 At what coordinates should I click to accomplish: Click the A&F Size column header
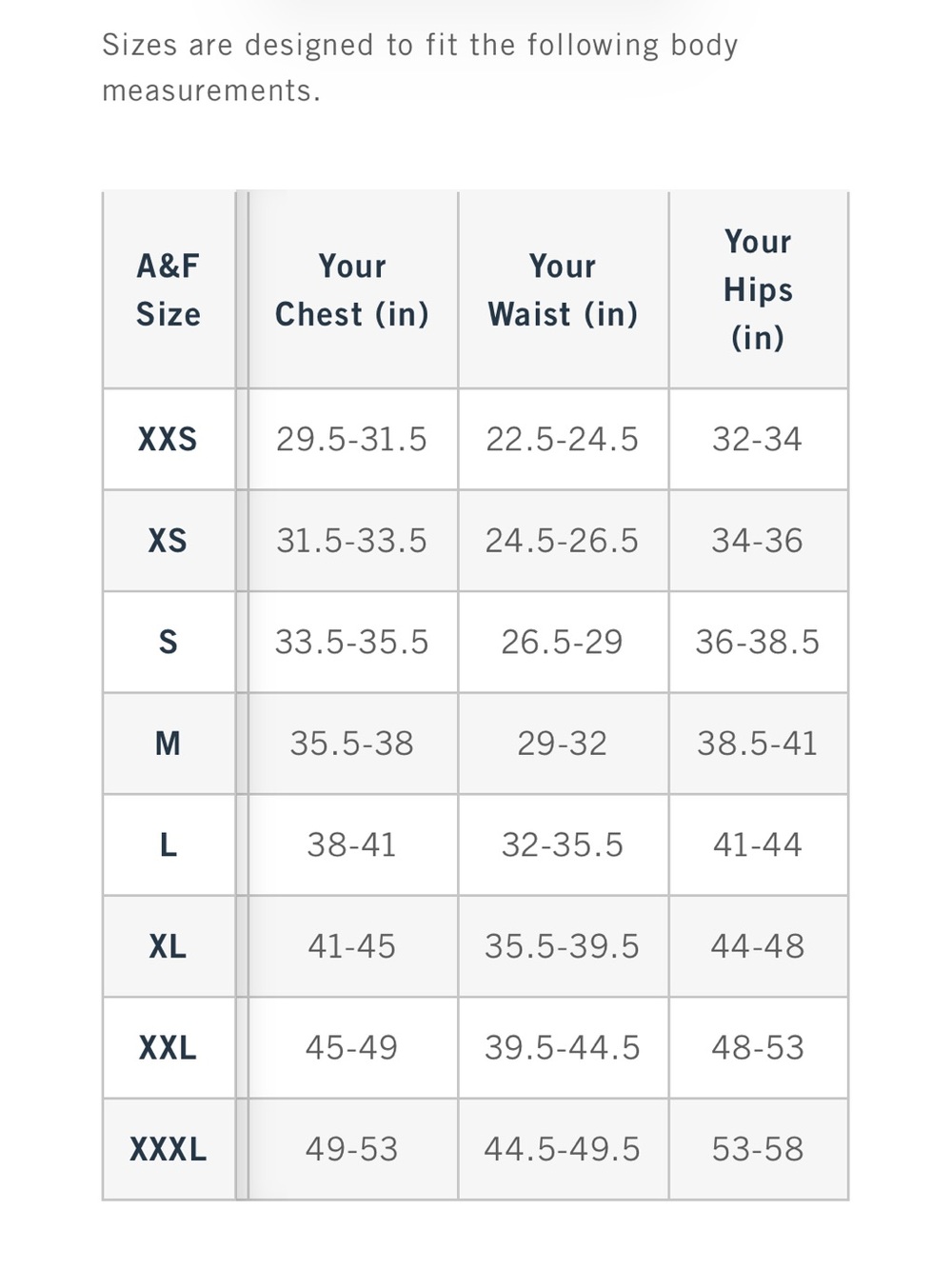coord(168,290)
